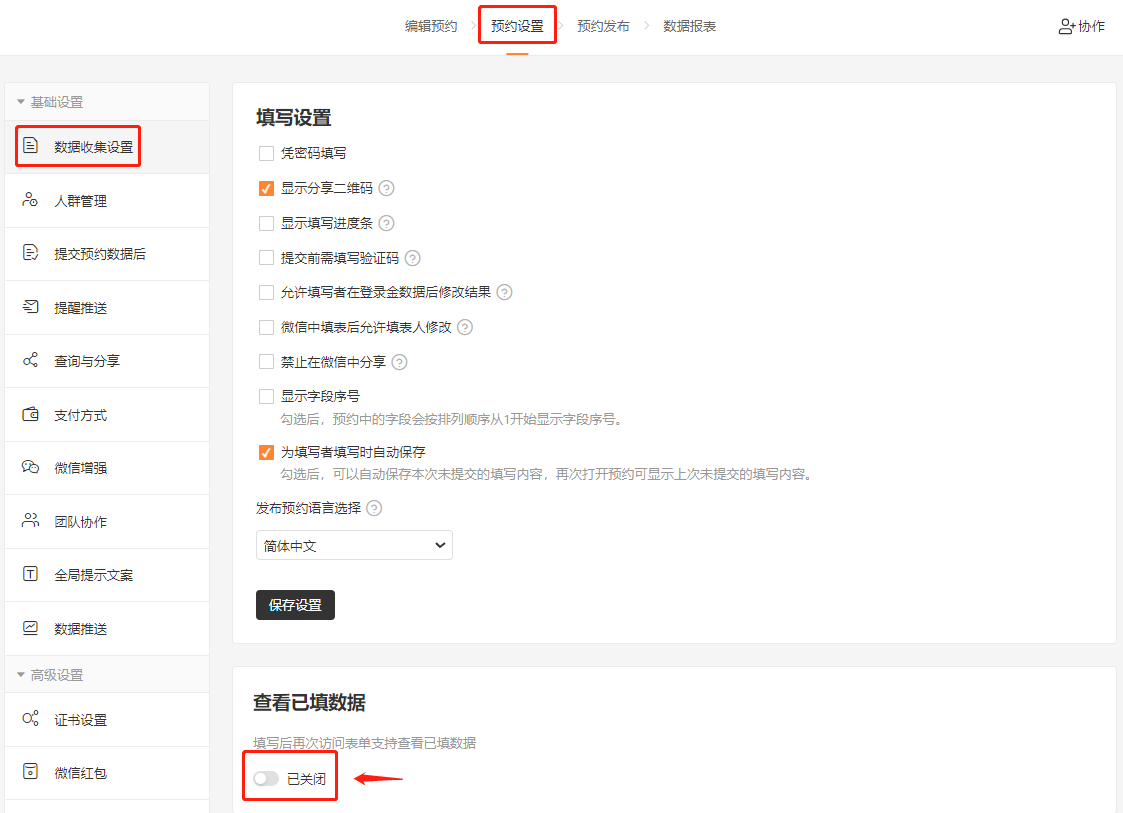This screenshot has height=813, width=1123.
Task: Click help icon beside 发布预约语言选择
Action: click(374, 509)
